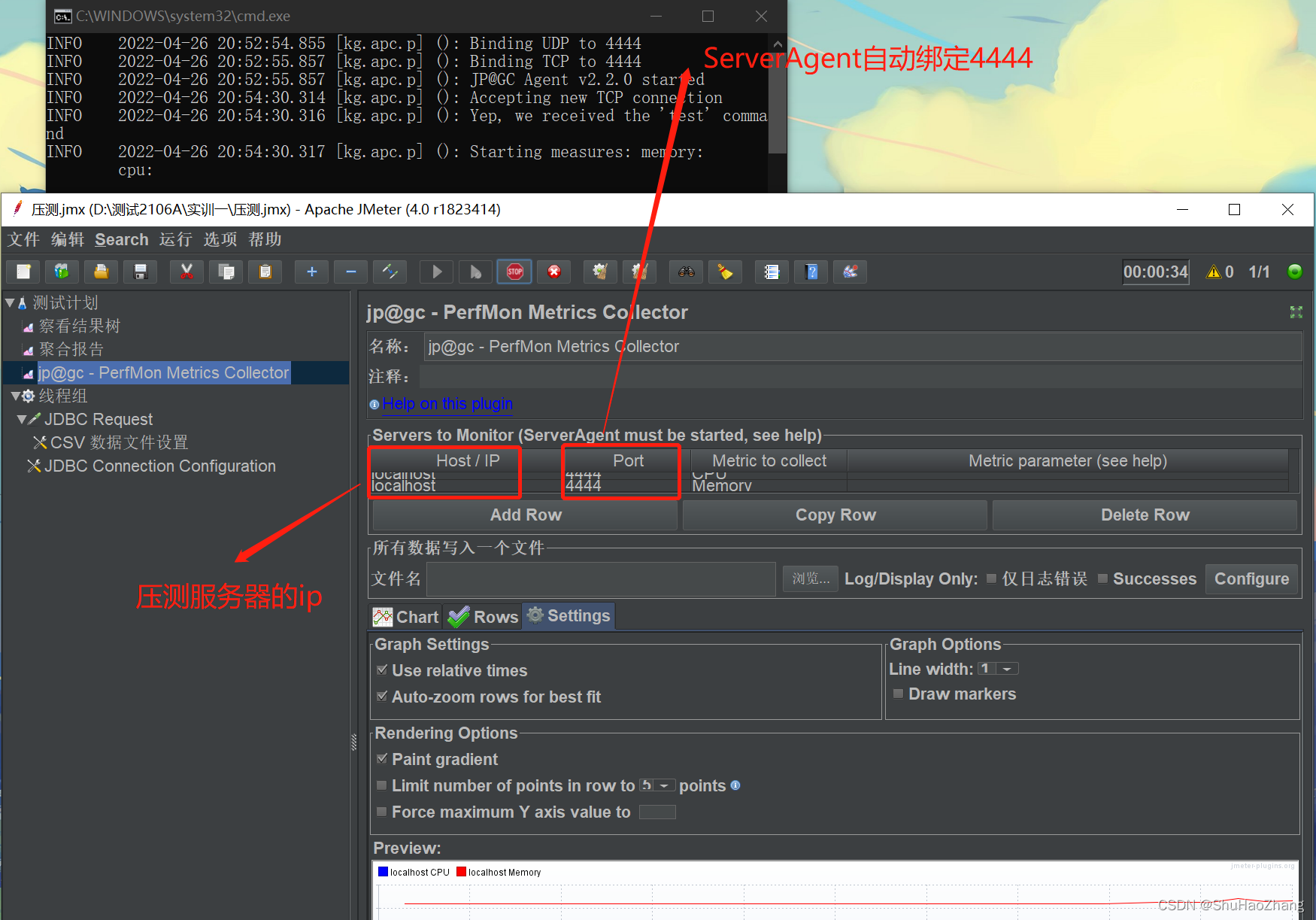1316x920 pixels.
Task: Toggle Auto-zoom rows for best fit
Action: click(382, 696)
